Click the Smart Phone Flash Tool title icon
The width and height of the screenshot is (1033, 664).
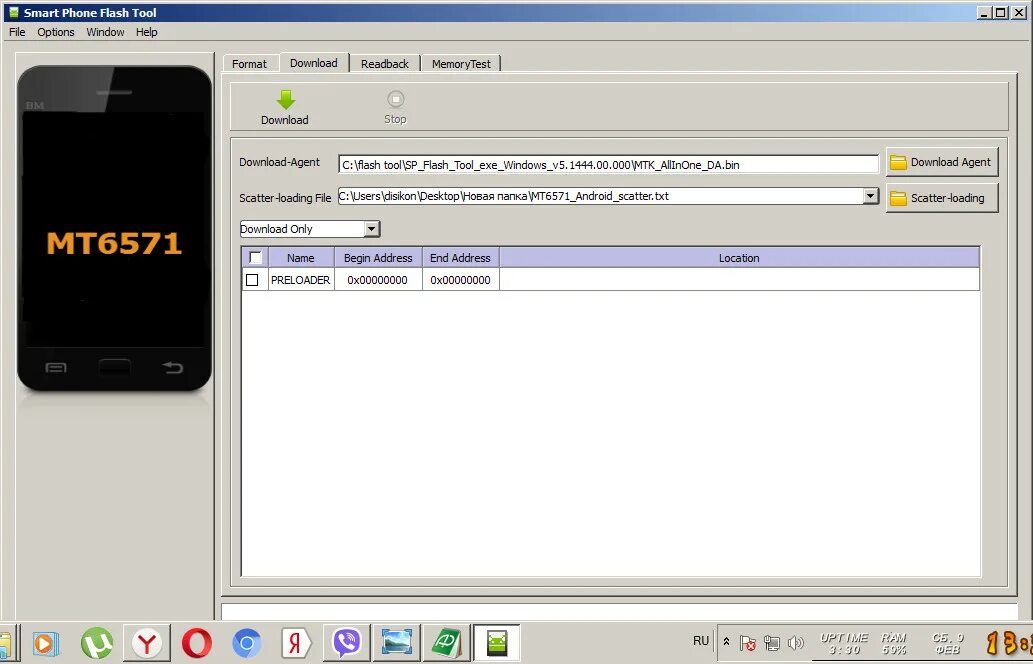click(x=13, y=13)
